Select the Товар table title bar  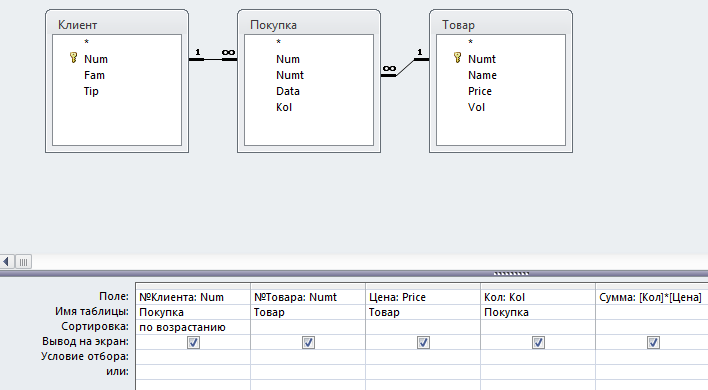click(x=501, y=24)
